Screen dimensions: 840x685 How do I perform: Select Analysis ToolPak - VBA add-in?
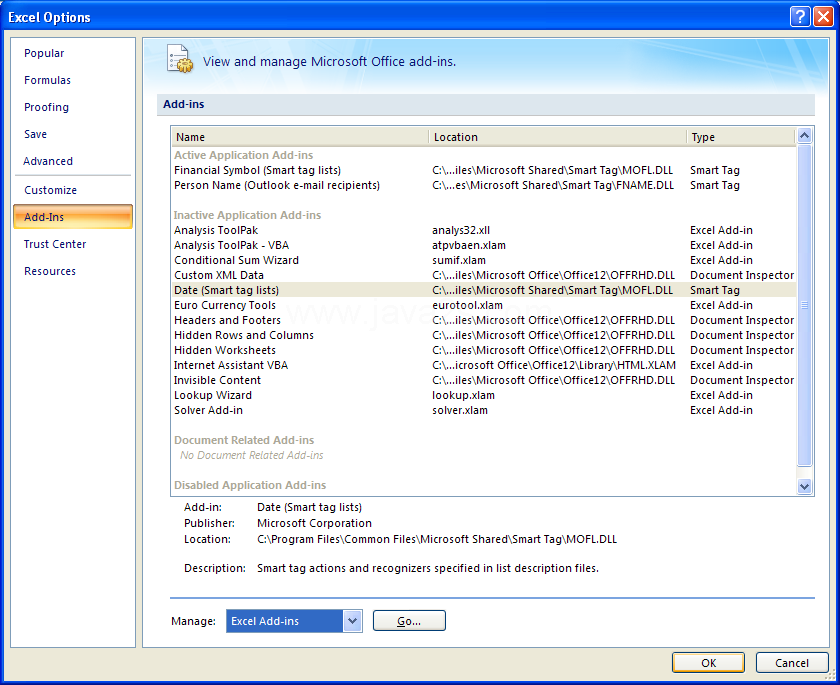[484, 245]
